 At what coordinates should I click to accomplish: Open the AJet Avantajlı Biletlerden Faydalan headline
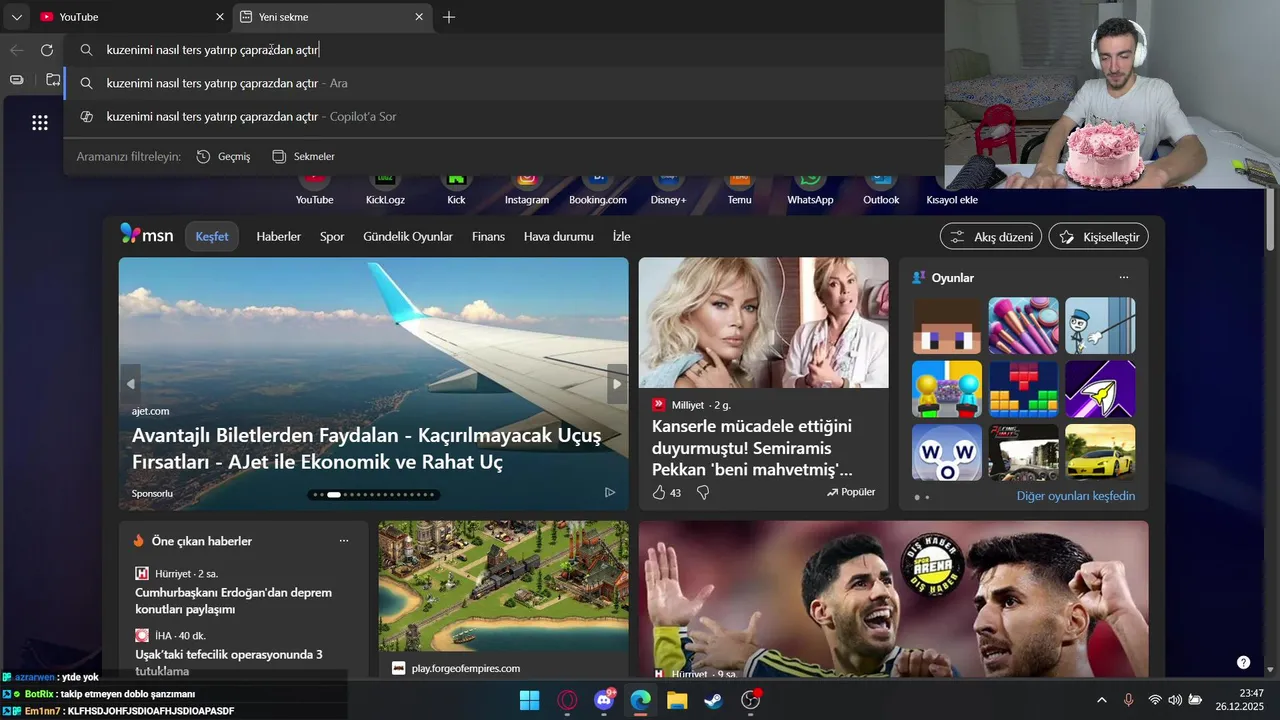point(367,449)
